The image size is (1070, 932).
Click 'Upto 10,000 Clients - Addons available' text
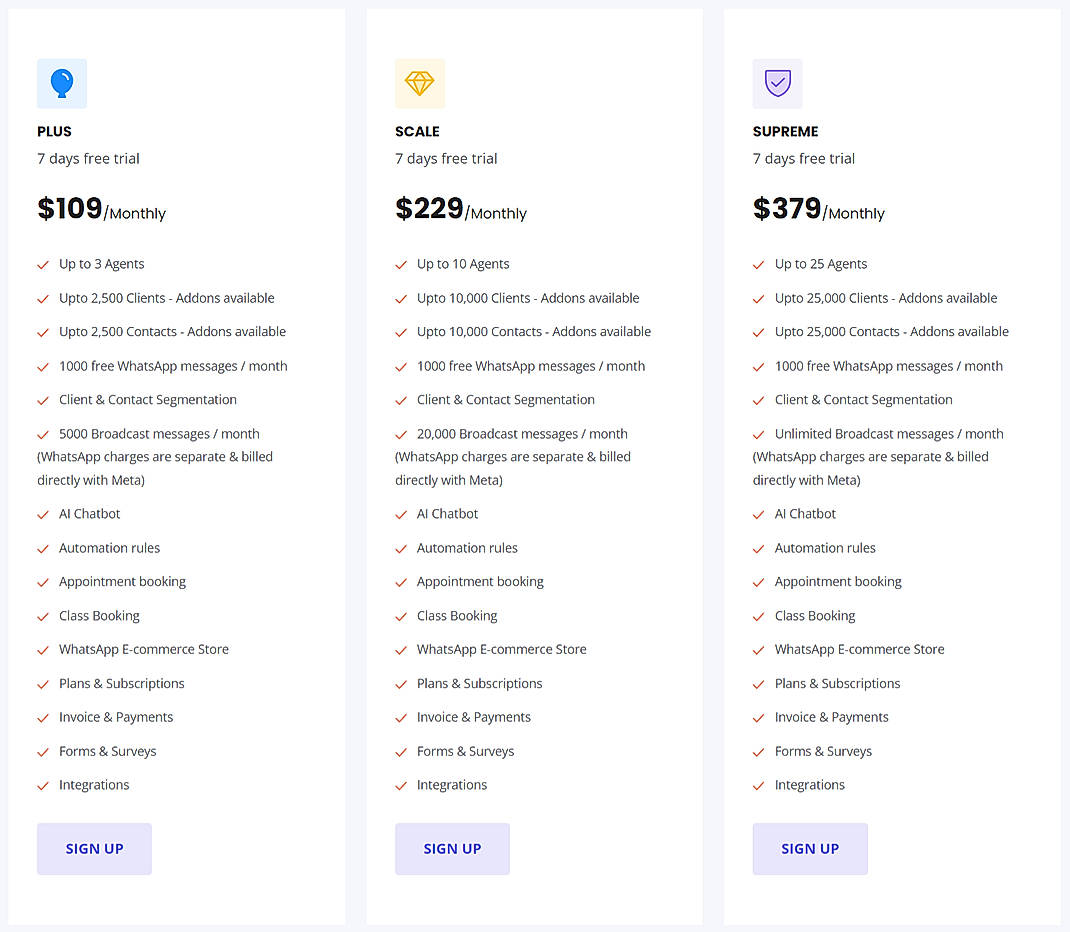click(528, 297)
